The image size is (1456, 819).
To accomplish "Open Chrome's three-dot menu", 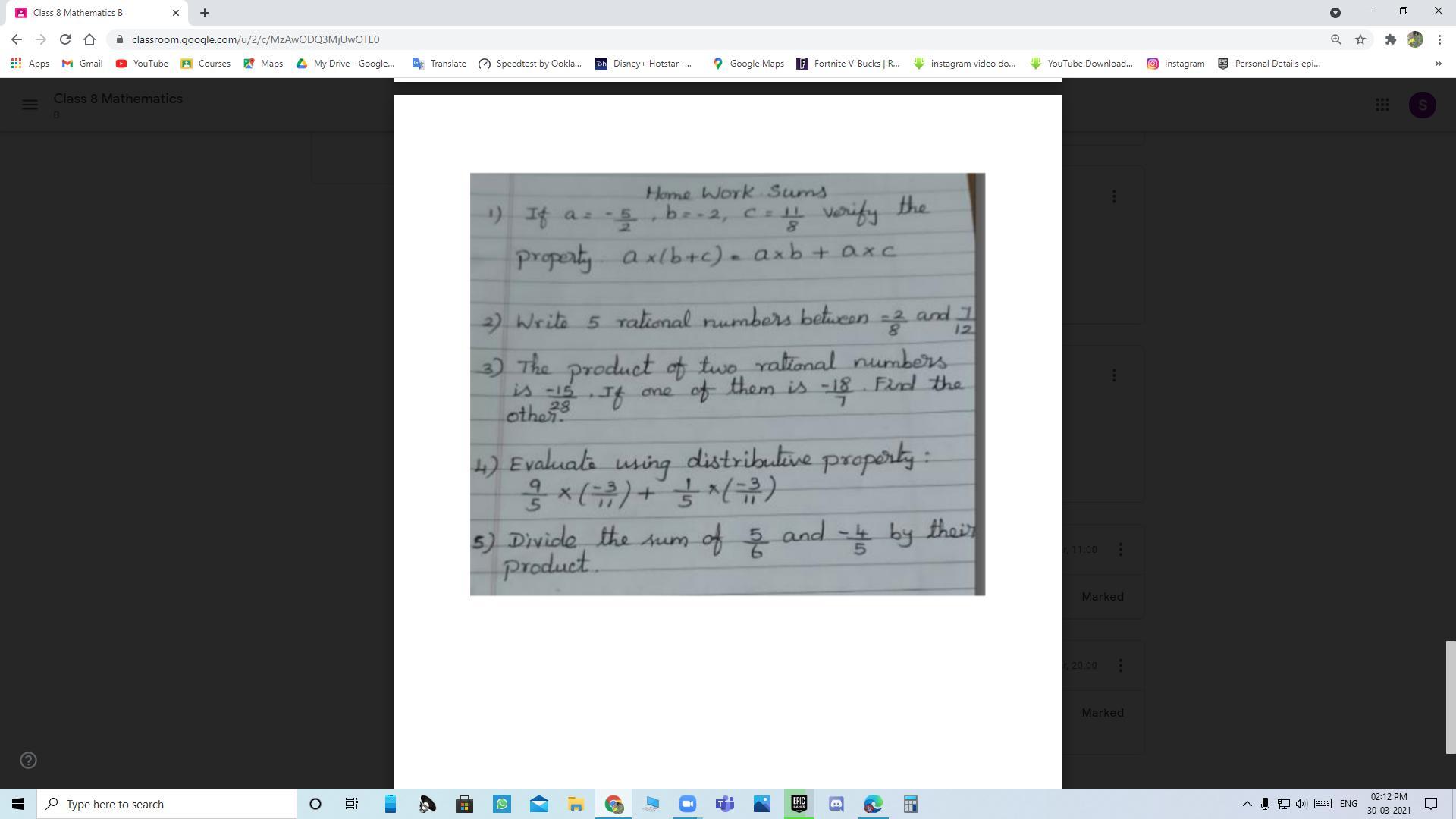I will [x=1439, y=39].
